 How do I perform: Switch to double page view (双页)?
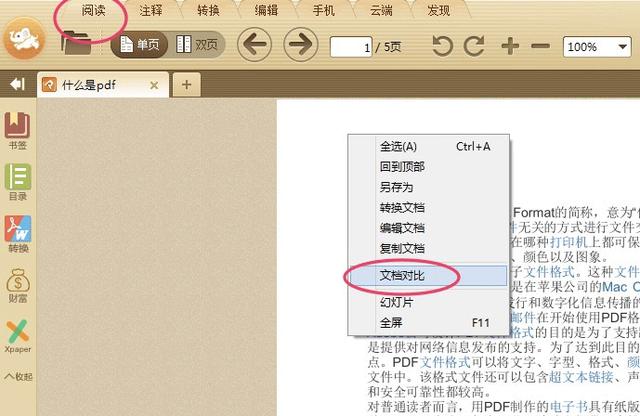197,44
